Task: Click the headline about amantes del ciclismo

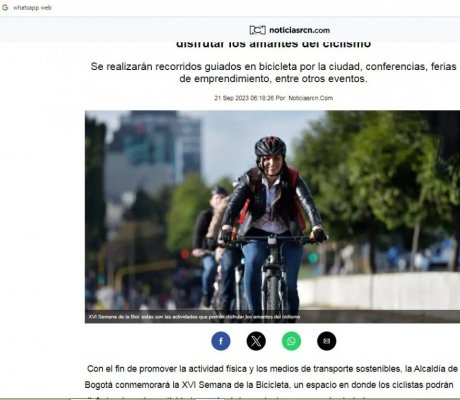Action: 273,44
